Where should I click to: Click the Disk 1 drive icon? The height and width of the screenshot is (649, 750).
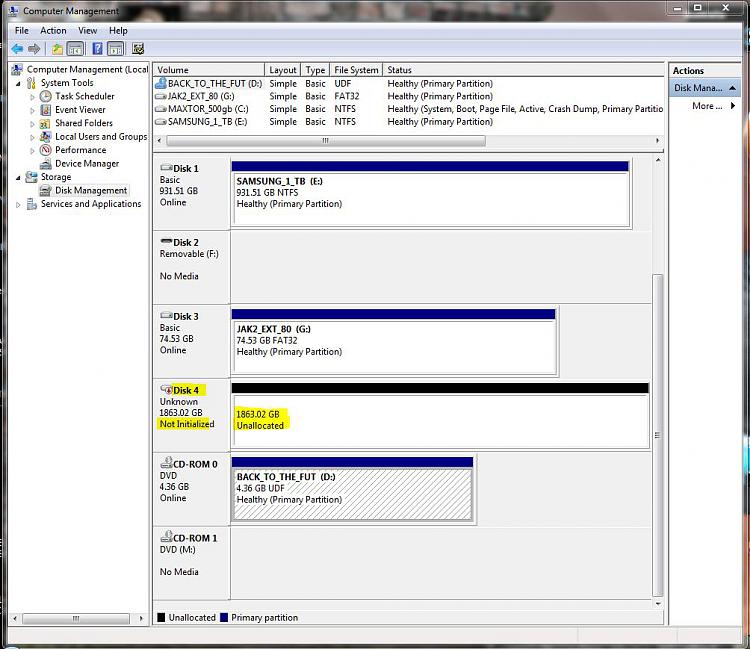click(x=166, y=168)
